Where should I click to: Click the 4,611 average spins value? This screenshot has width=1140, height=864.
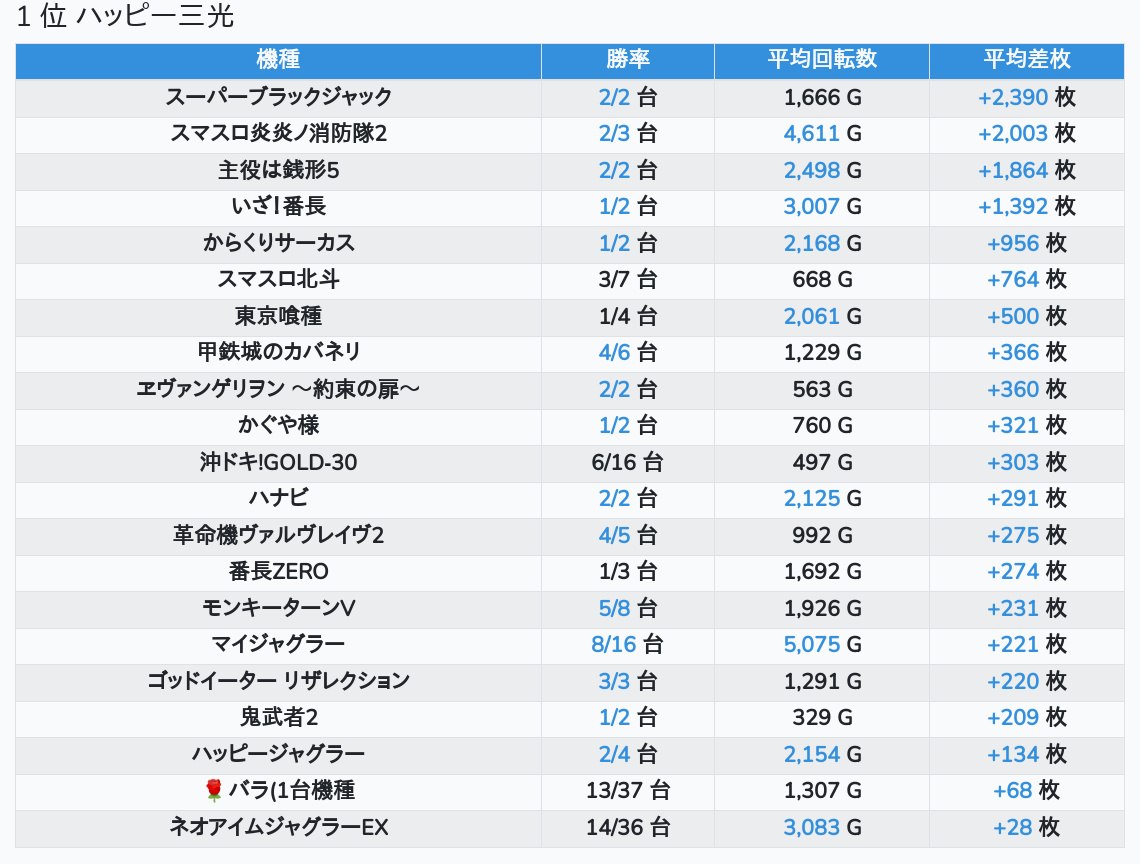[x=811, y=133]
